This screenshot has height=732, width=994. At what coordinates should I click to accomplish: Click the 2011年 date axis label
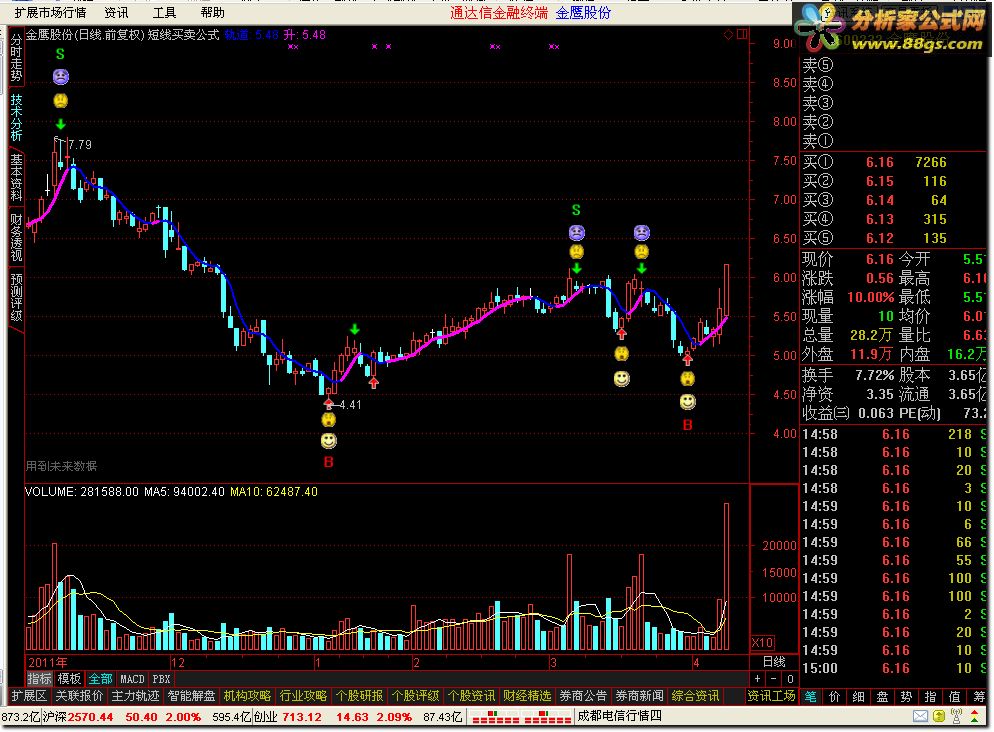(48, 662)
